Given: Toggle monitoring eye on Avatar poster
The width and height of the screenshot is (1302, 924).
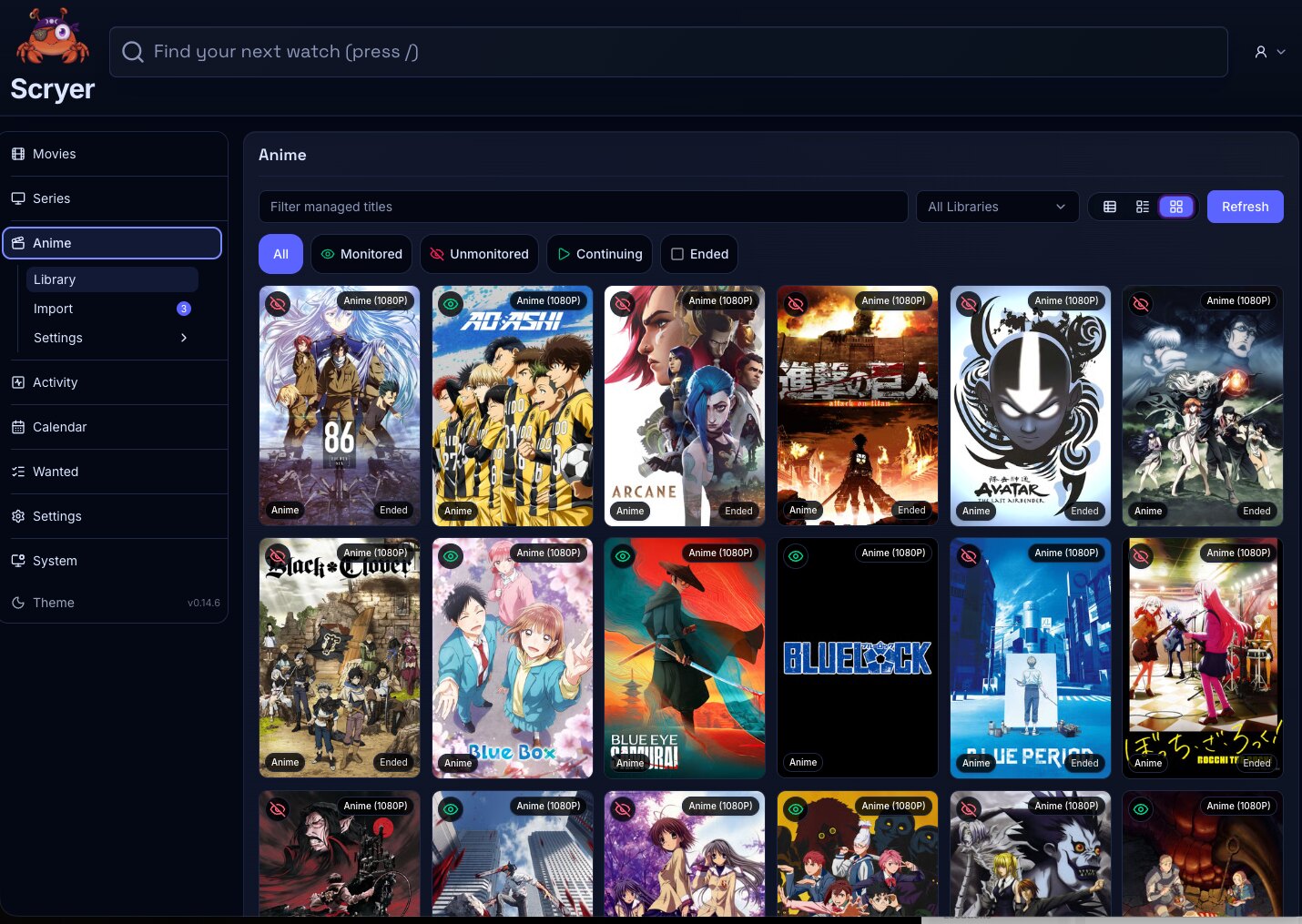Looking at the screenshot, I should (x=969, y=303).
